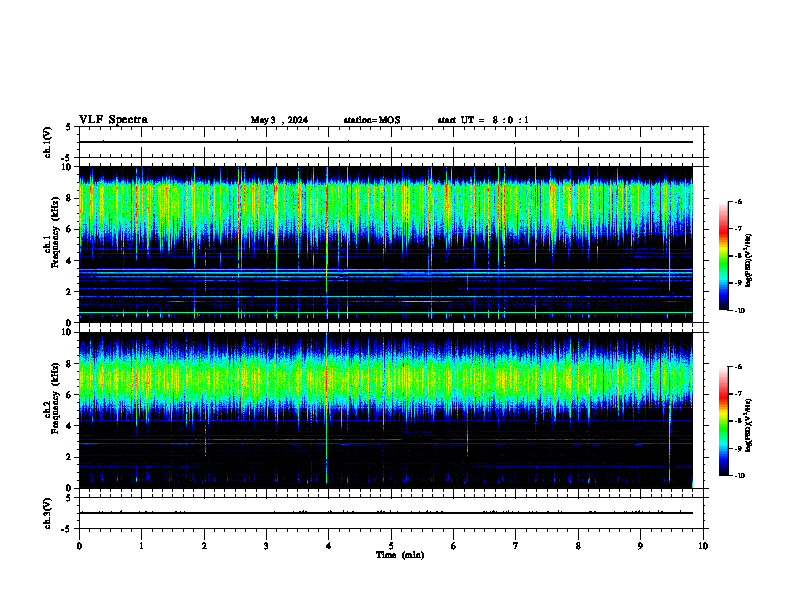Screen dimensions: 792x612
Task: Click the "station=MOS" header label
Action: click(x=372, y=120)
